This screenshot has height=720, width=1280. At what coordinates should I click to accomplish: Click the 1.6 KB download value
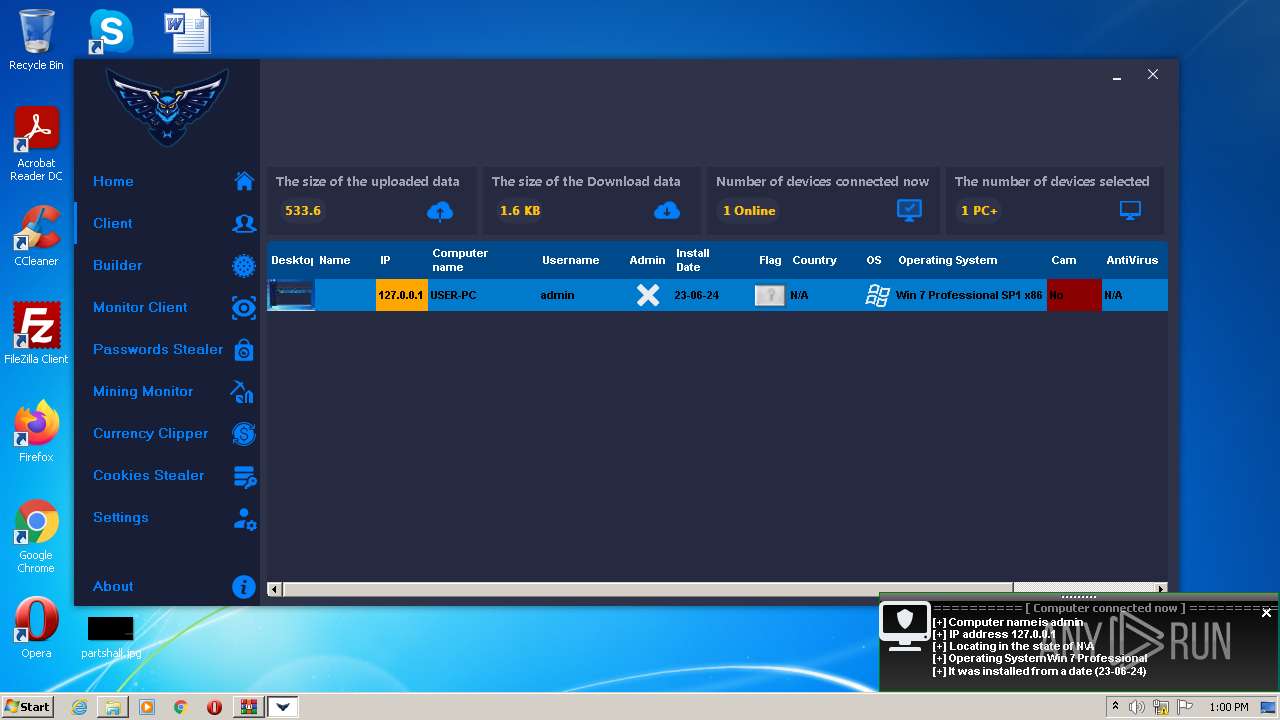pyautogui.click(x=520, y=211)
